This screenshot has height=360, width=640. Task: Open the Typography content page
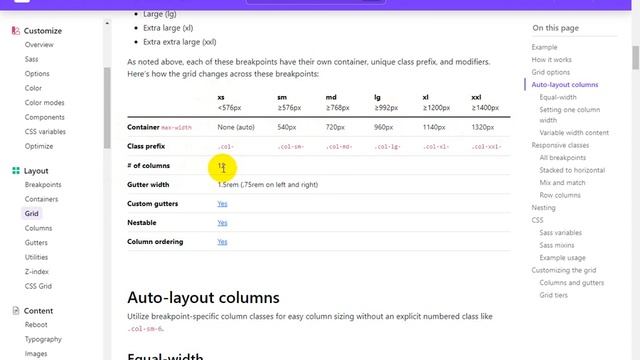[43, 339]
